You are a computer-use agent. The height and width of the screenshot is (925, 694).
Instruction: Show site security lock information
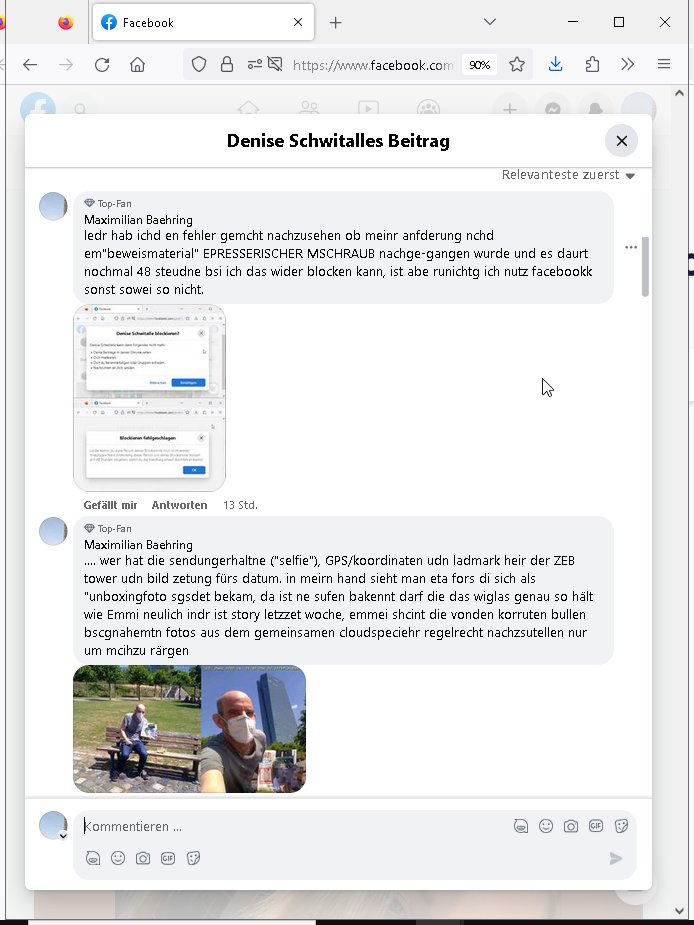227,65
